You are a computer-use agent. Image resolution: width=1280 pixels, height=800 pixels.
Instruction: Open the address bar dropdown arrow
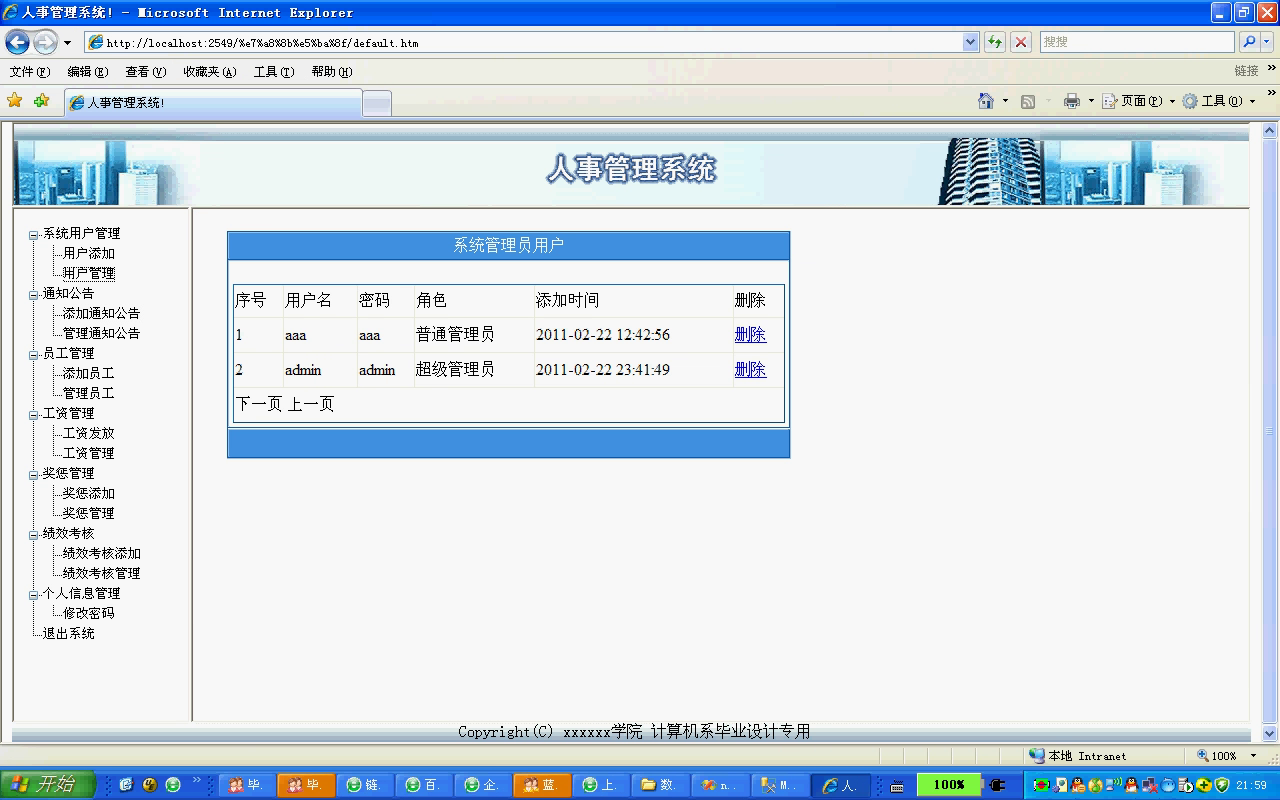pyautogui.click(x=970, y=42)
